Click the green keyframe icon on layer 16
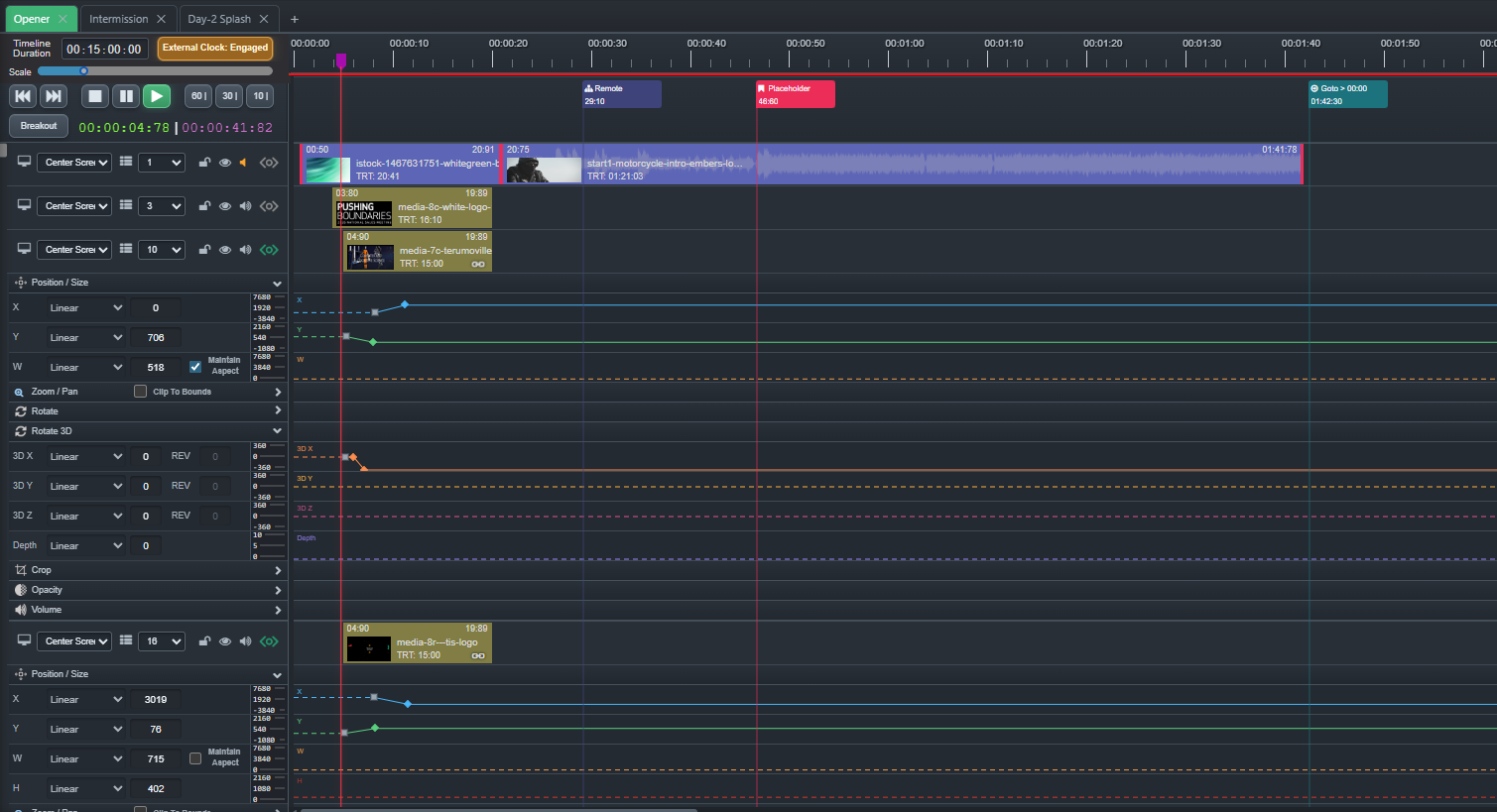Viewport: 1497px width, 812px height. [x=269, y=641]
